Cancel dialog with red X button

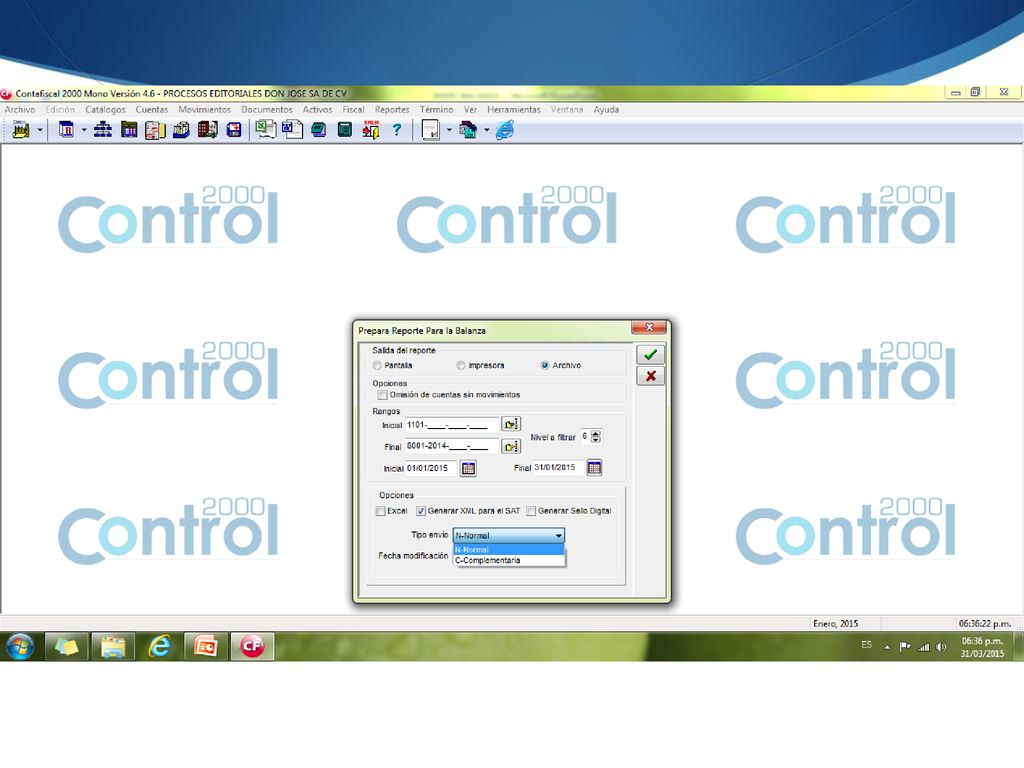click(650, 376)
